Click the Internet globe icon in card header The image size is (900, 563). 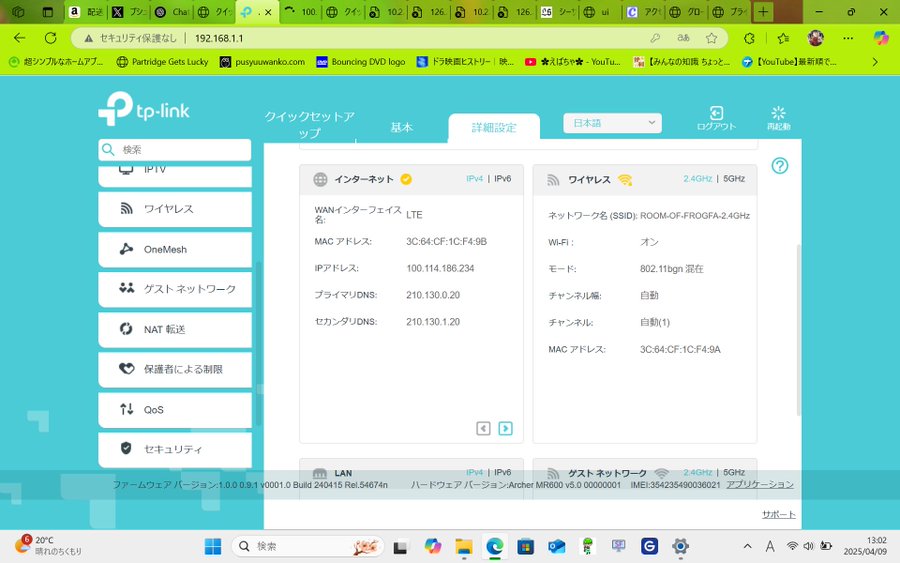click(x=320, y=180)
